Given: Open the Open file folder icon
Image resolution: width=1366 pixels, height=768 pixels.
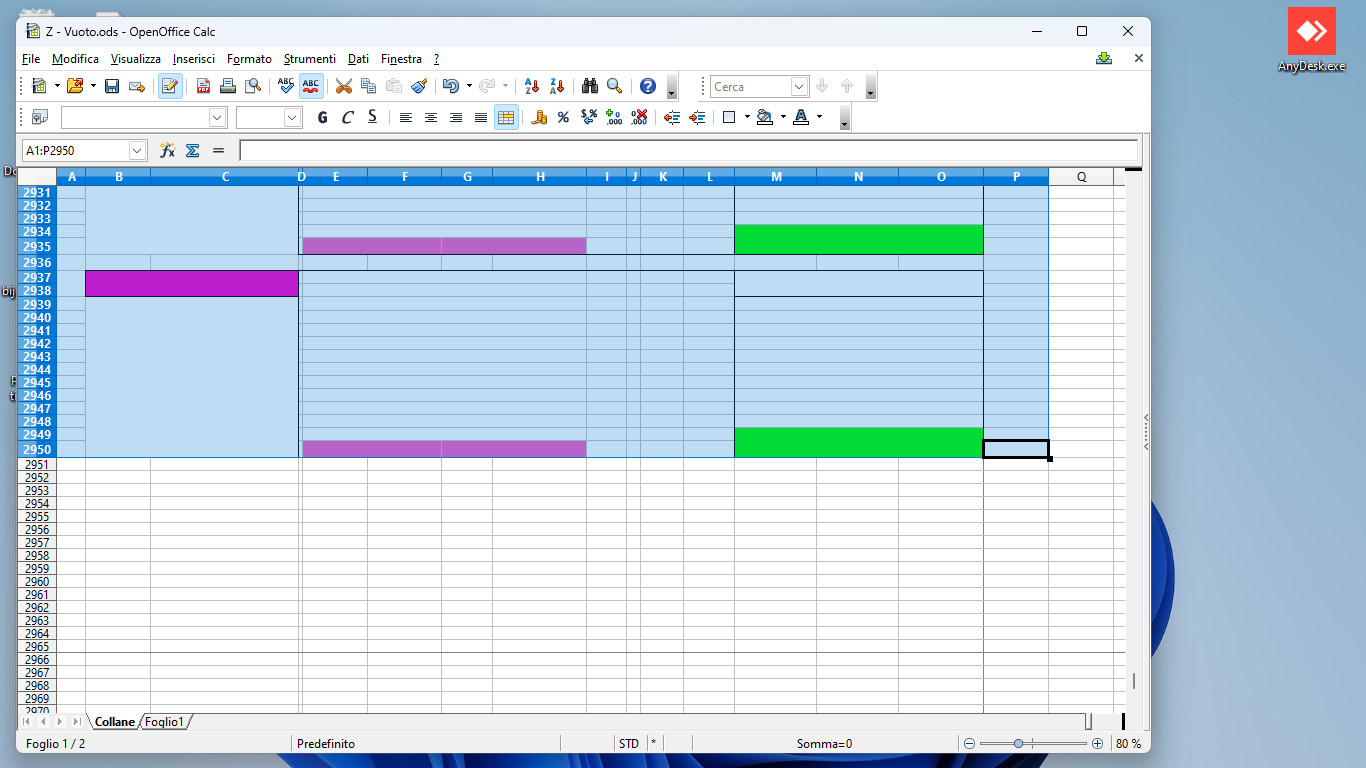Looking at the screenshot, I should click(x=75, y=86).
